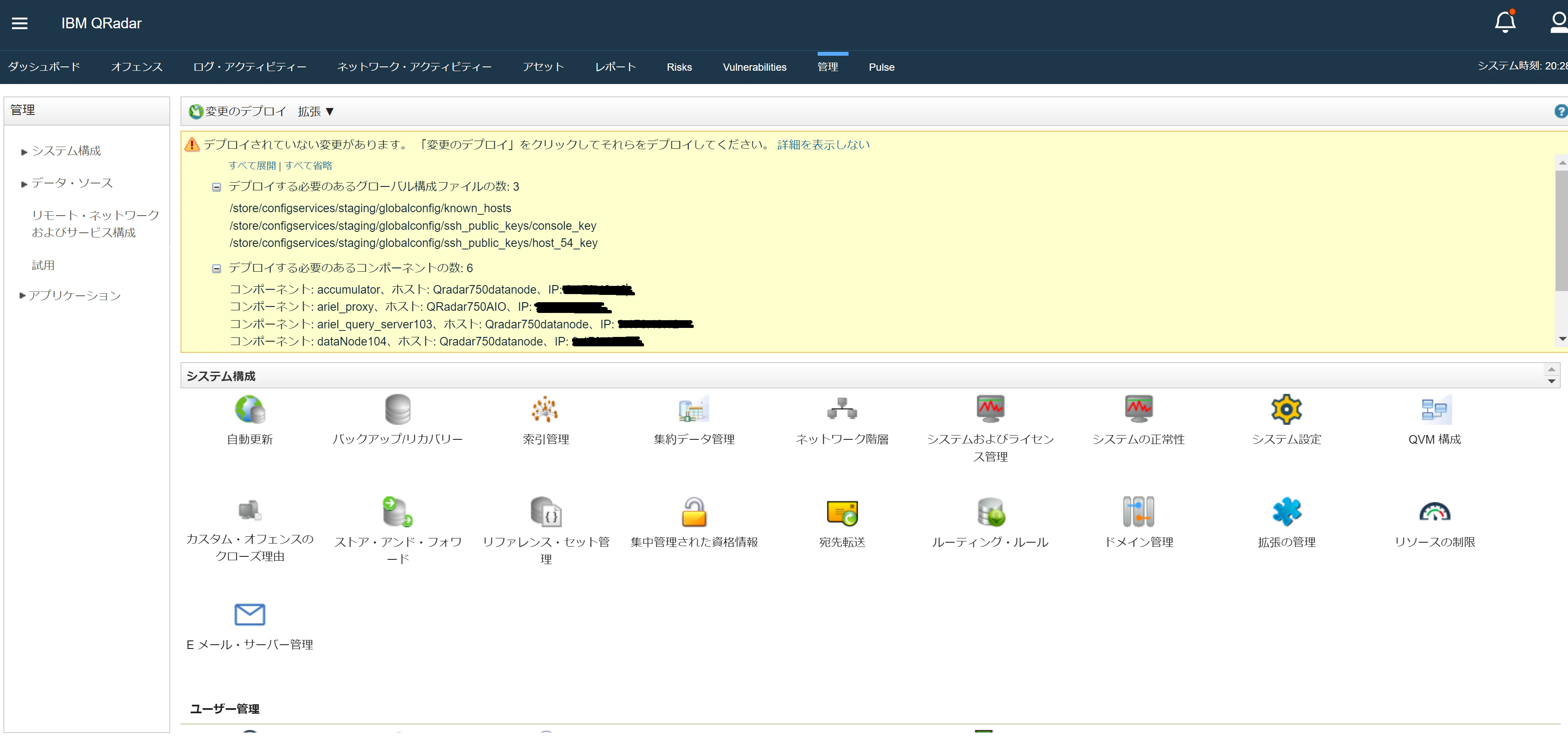Click すべて展開 link
Viewport: 1568px width, 736px height.
point(252,165)
